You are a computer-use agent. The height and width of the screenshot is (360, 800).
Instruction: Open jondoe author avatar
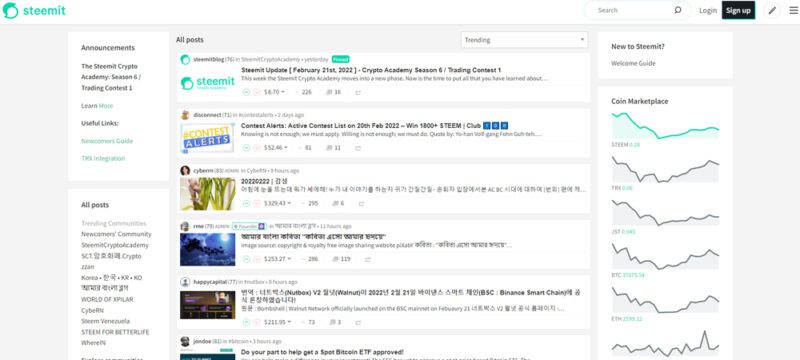(185, 341)
